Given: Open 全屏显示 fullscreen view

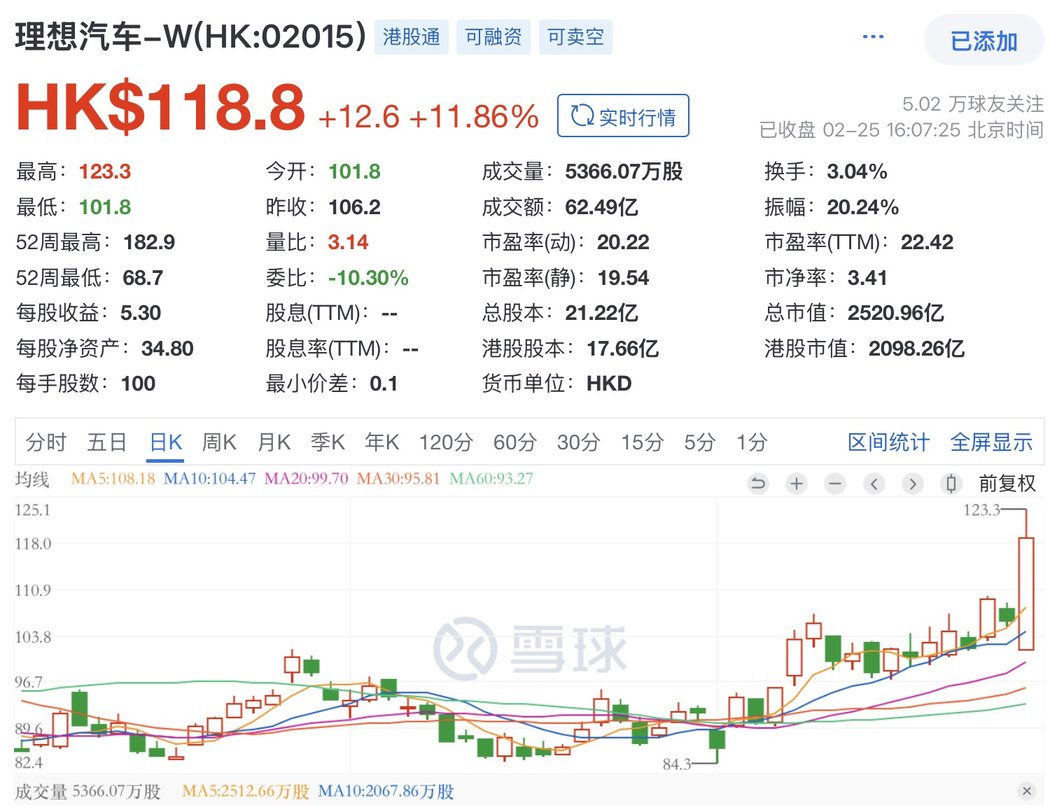Looking at the screenshot, I should pos(991,442).
